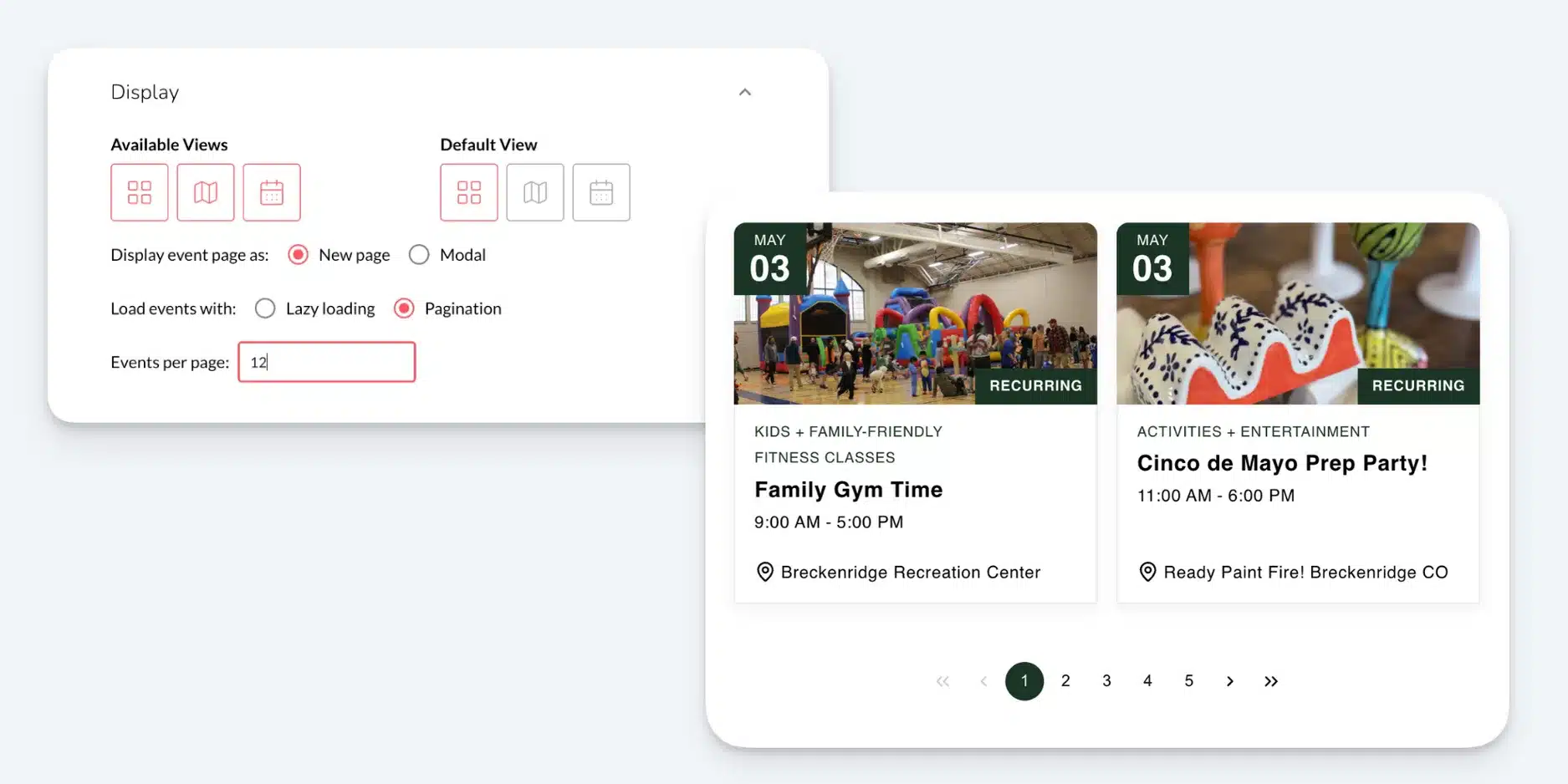
Task: Toggle map view in Available Views
Action: point(206,192)
